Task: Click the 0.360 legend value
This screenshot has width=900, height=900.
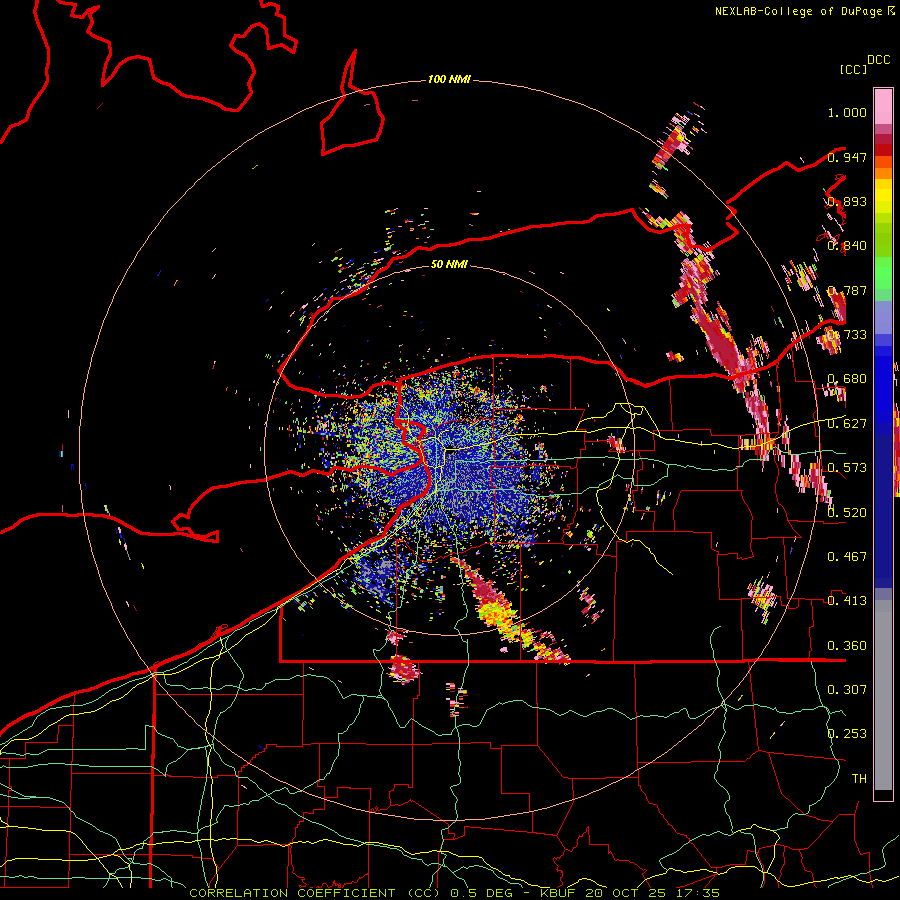Action: (847, 646)
